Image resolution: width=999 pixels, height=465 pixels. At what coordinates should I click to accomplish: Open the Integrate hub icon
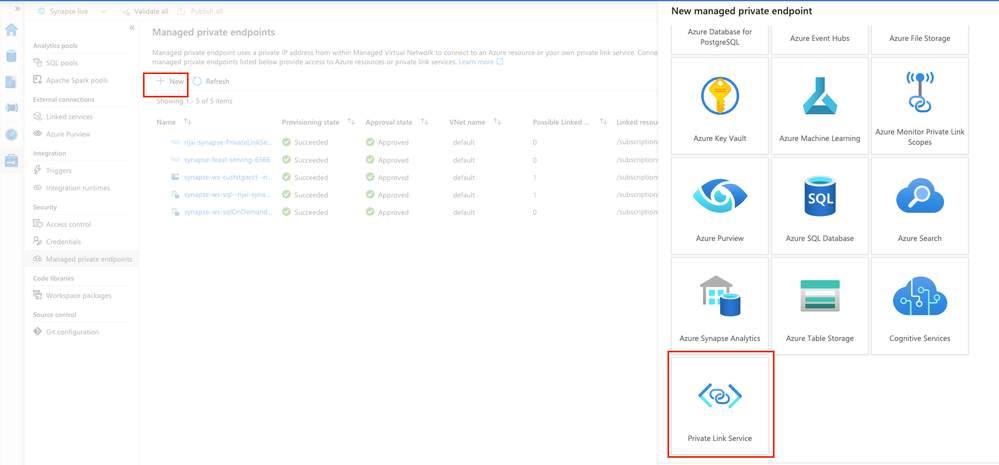click(x=11, y=108)
